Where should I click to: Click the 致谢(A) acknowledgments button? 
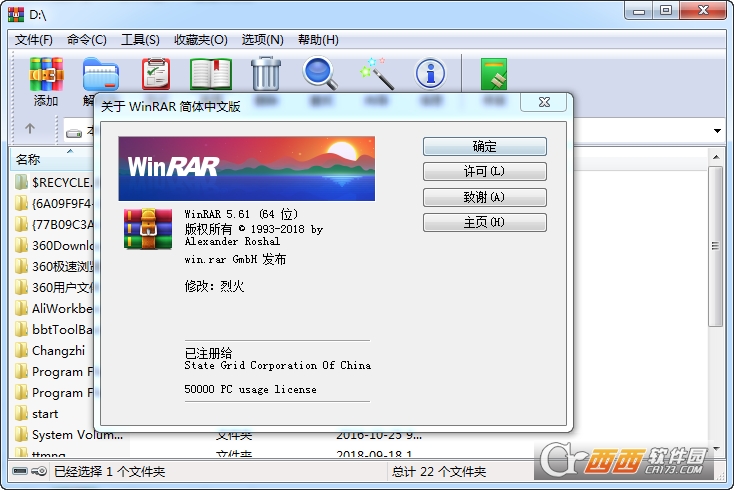click(x=484, y=197)
